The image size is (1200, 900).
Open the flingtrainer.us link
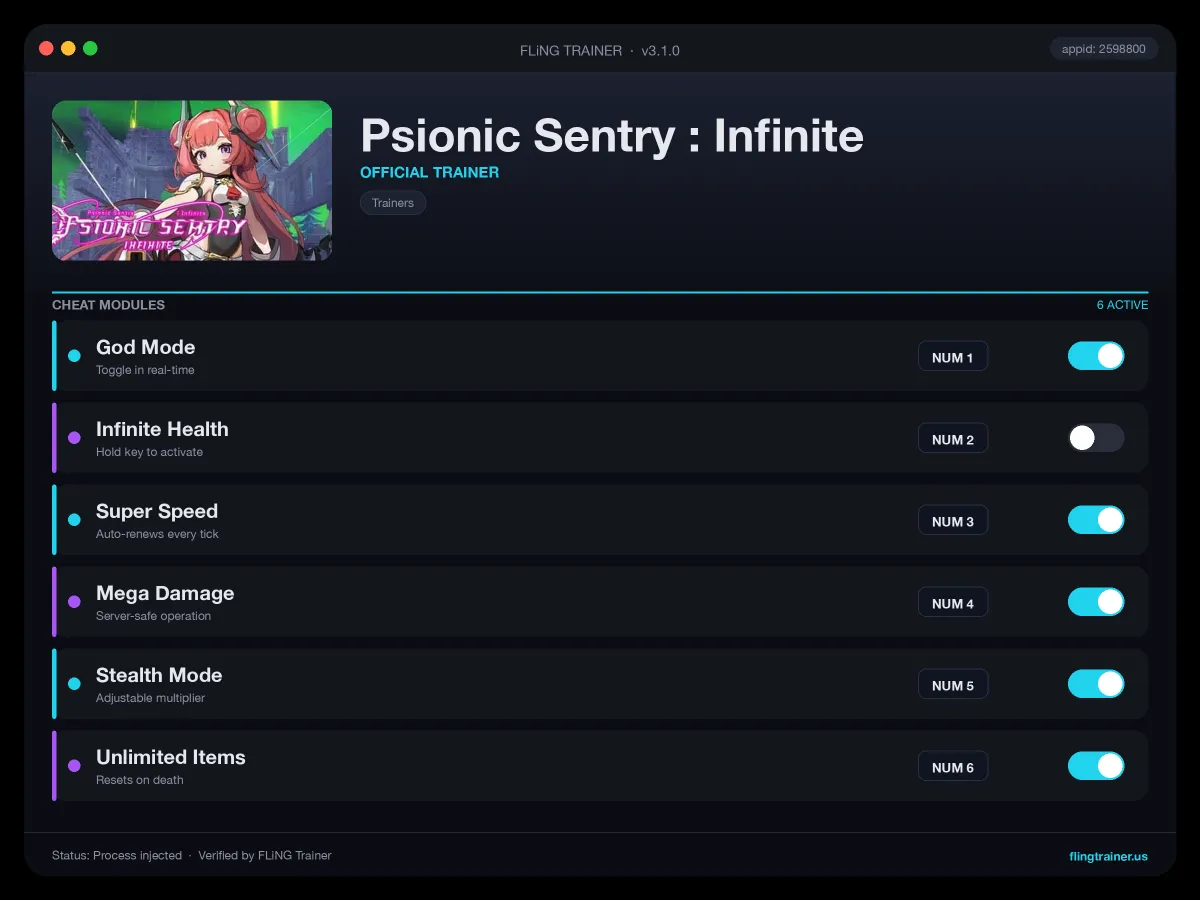(1108, 856)
